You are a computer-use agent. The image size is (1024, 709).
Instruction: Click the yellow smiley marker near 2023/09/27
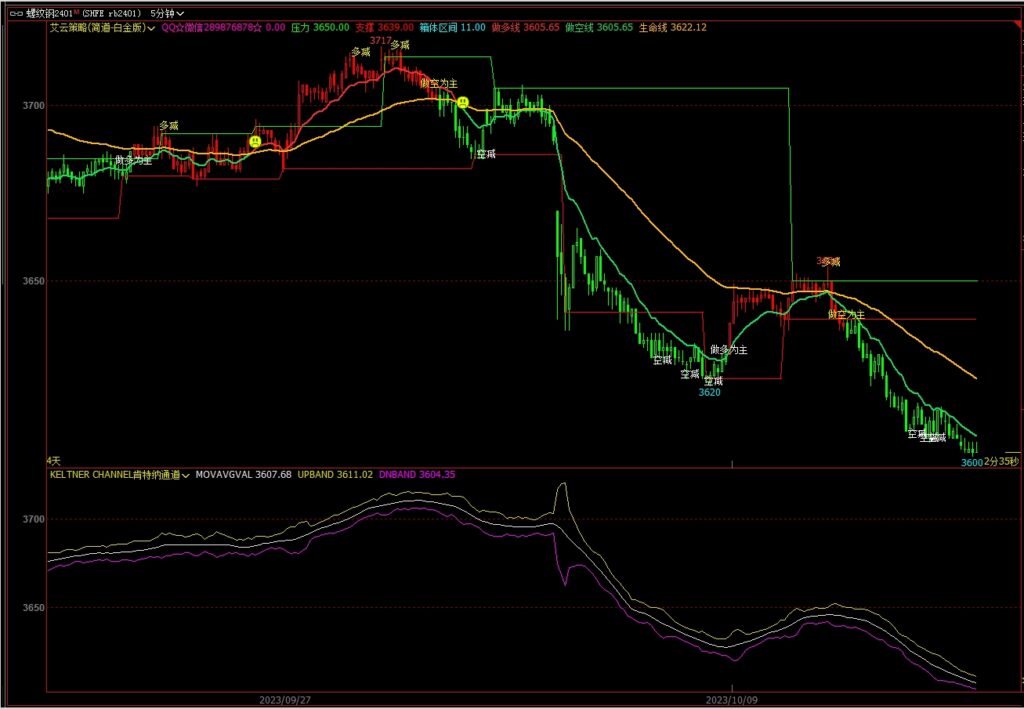(x=255, y=142)
